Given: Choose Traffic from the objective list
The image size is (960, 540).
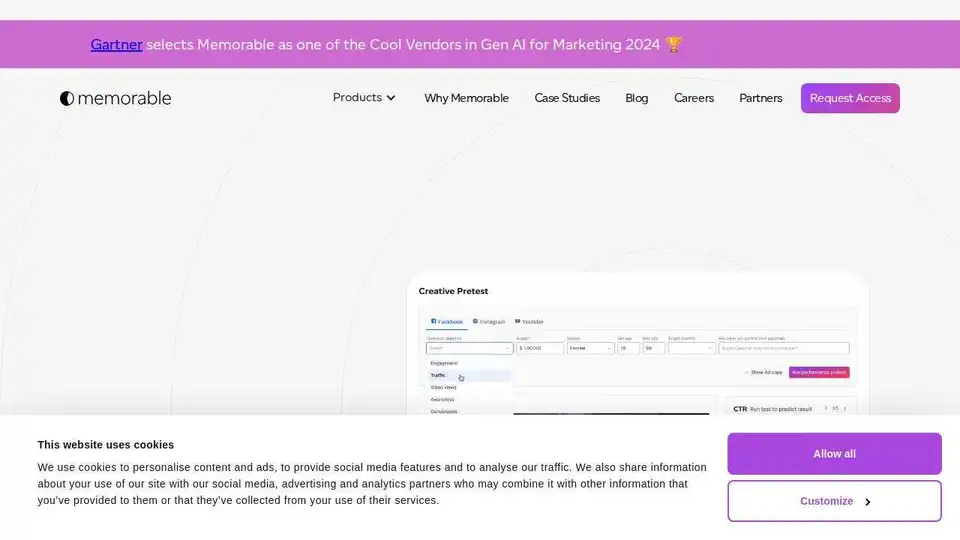Looking at the screenshot, I should pyautogui.click(x=468, y=375).
